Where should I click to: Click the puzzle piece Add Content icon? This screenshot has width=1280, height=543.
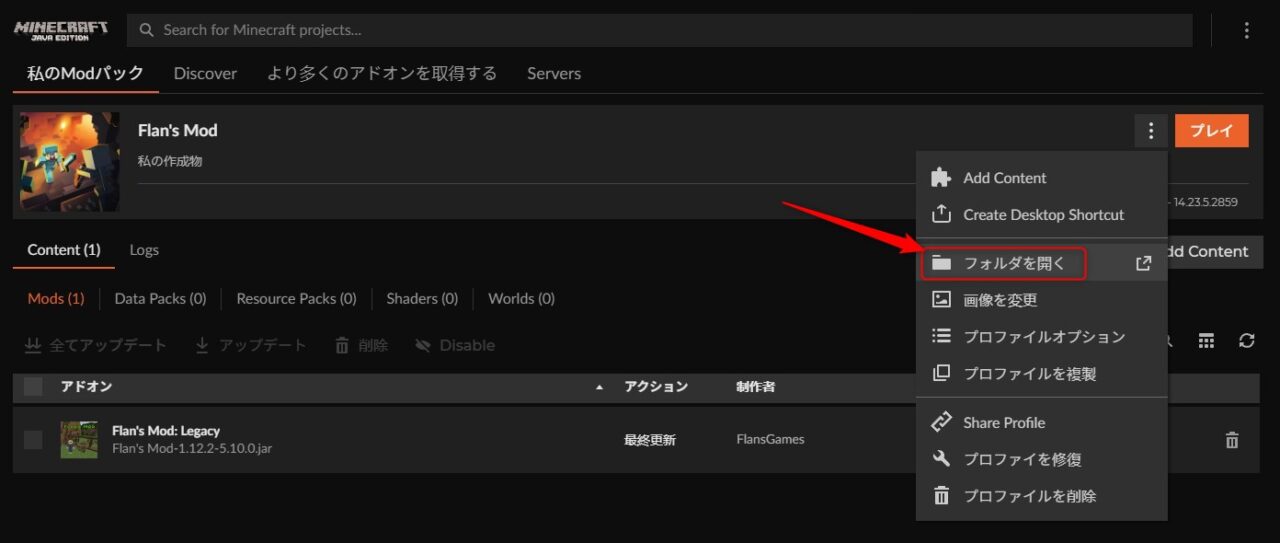click(x=941, y=178)
